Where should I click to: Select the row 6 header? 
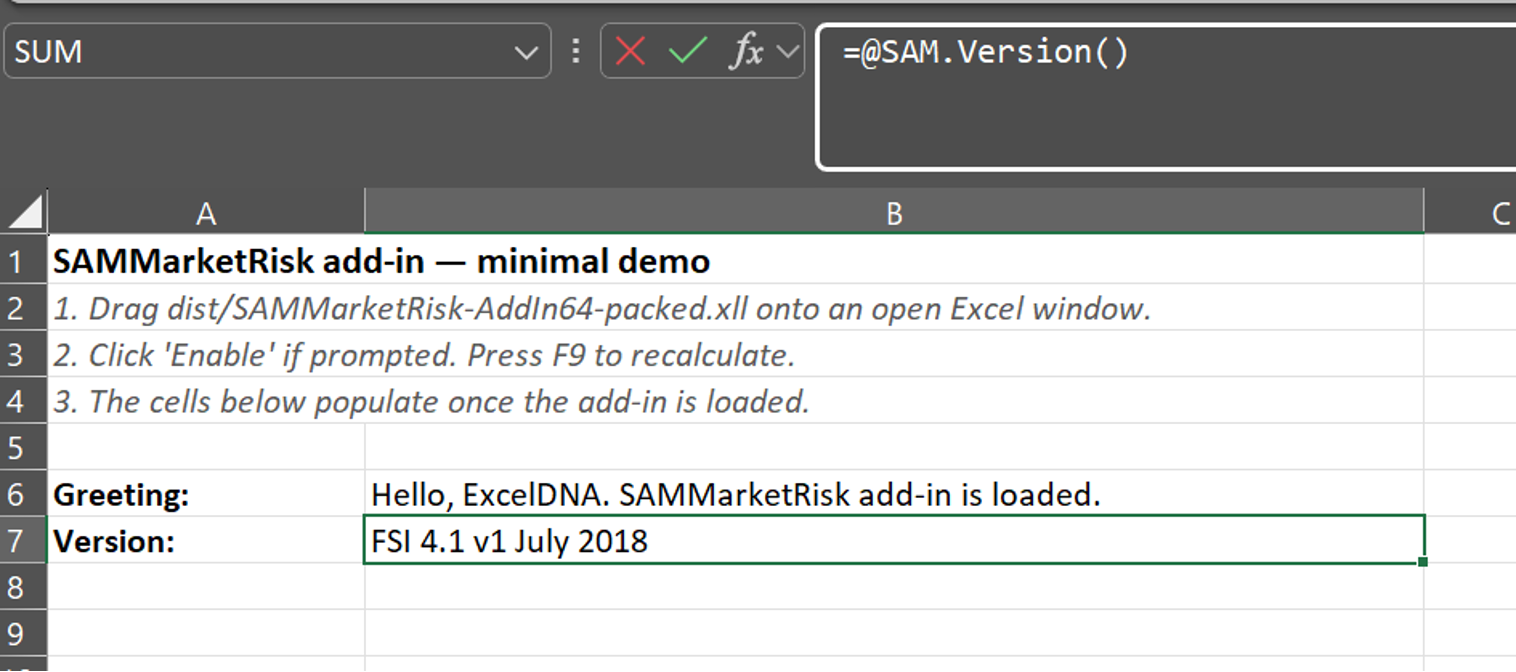(x=23, y=493)
